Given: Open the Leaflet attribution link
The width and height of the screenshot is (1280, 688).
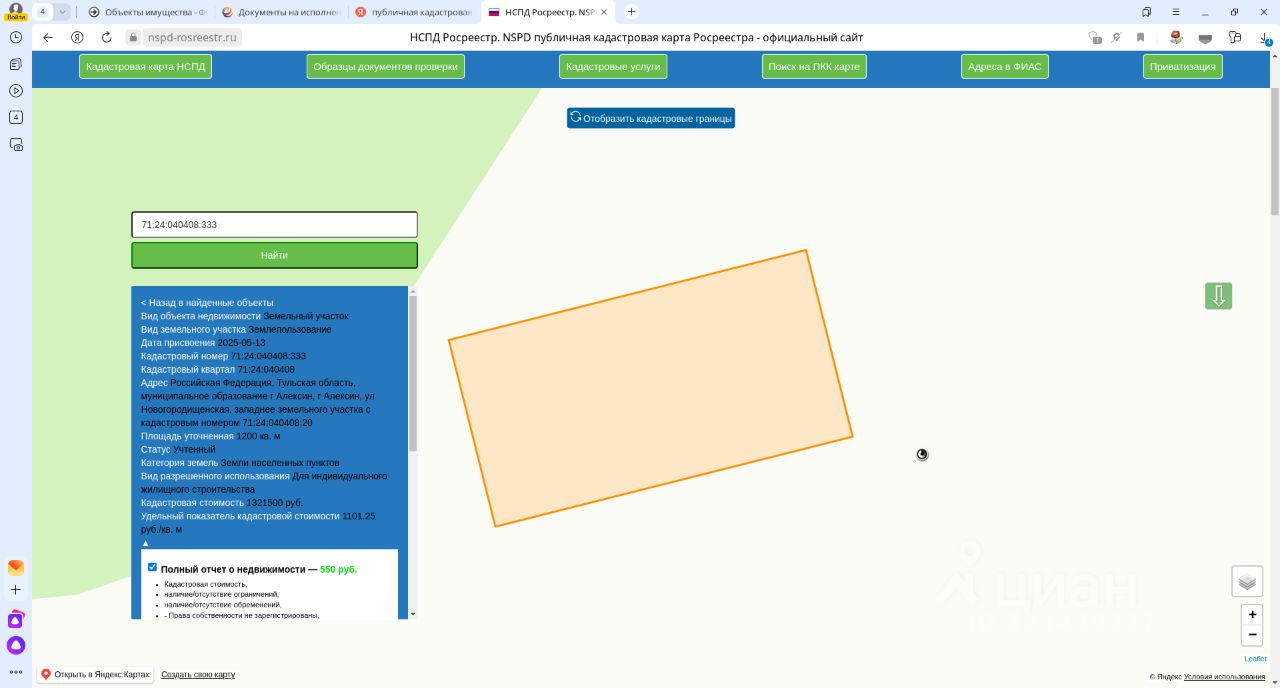Looking at the screenshot, I should 1255,658.
